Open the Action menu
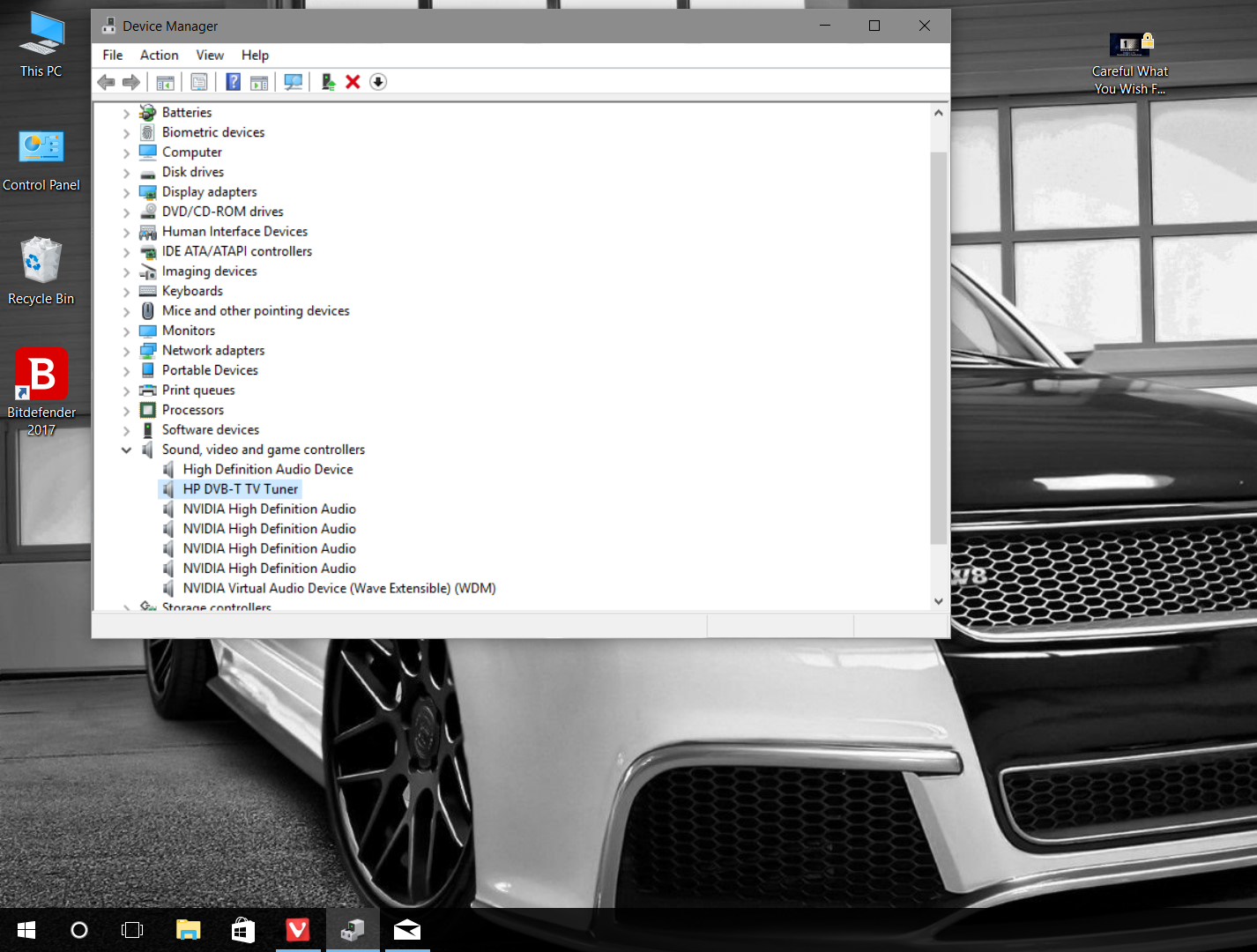 159,55
